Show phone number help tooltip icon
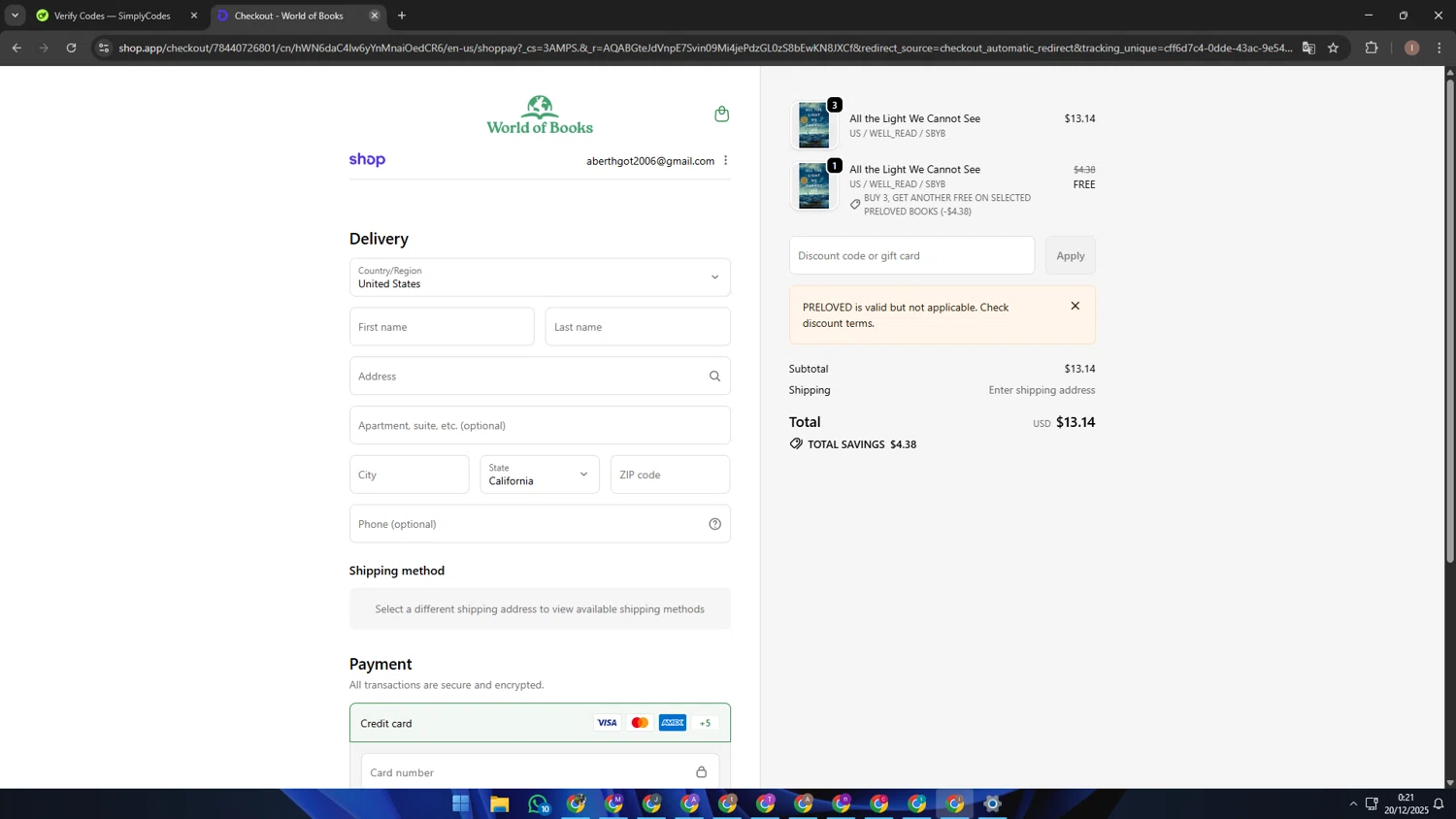This screenshot has width=1456, height=819. (x=714, y=524)
